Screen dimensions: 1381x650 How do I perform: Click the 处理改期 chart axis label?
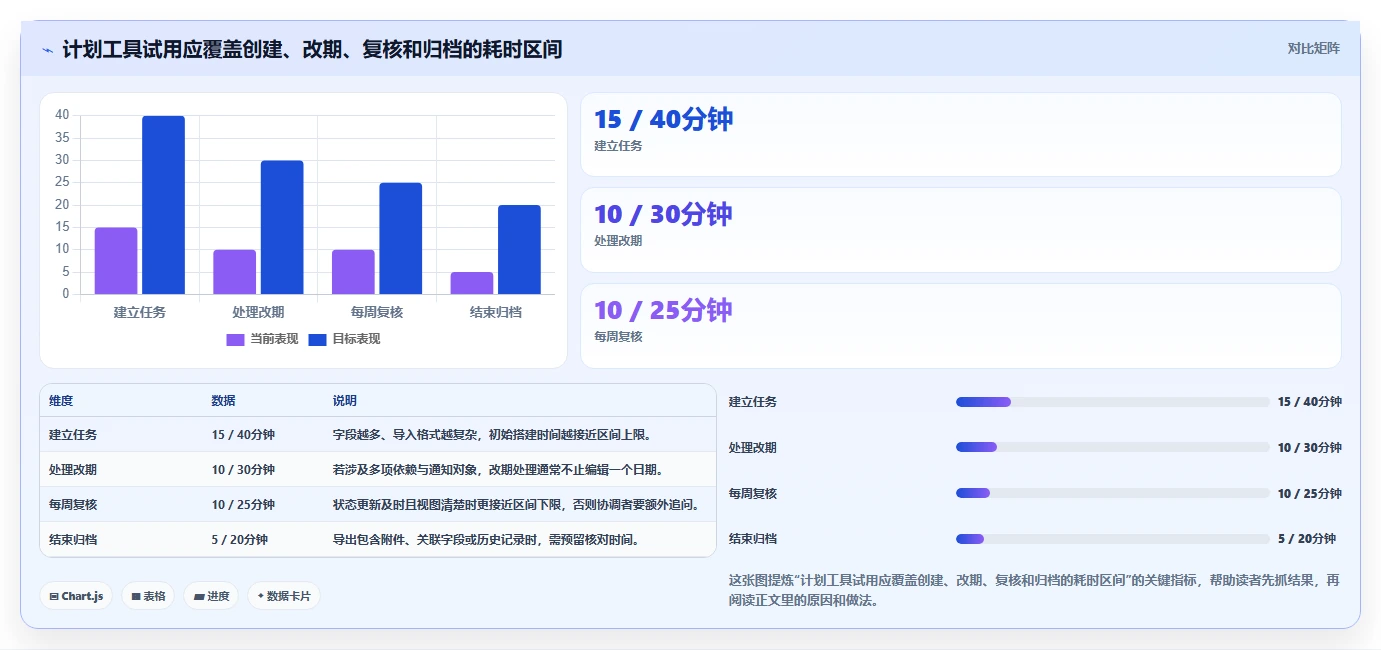[258, 312]
